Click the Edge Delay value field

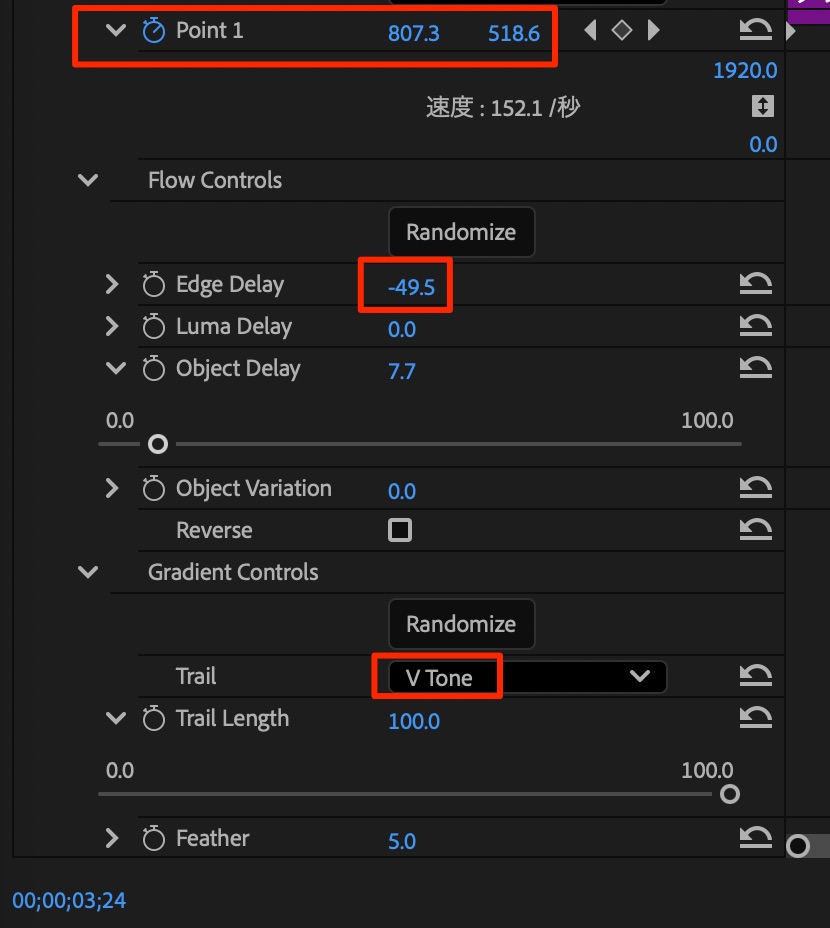pyautogui.click(x=412, y=288)
